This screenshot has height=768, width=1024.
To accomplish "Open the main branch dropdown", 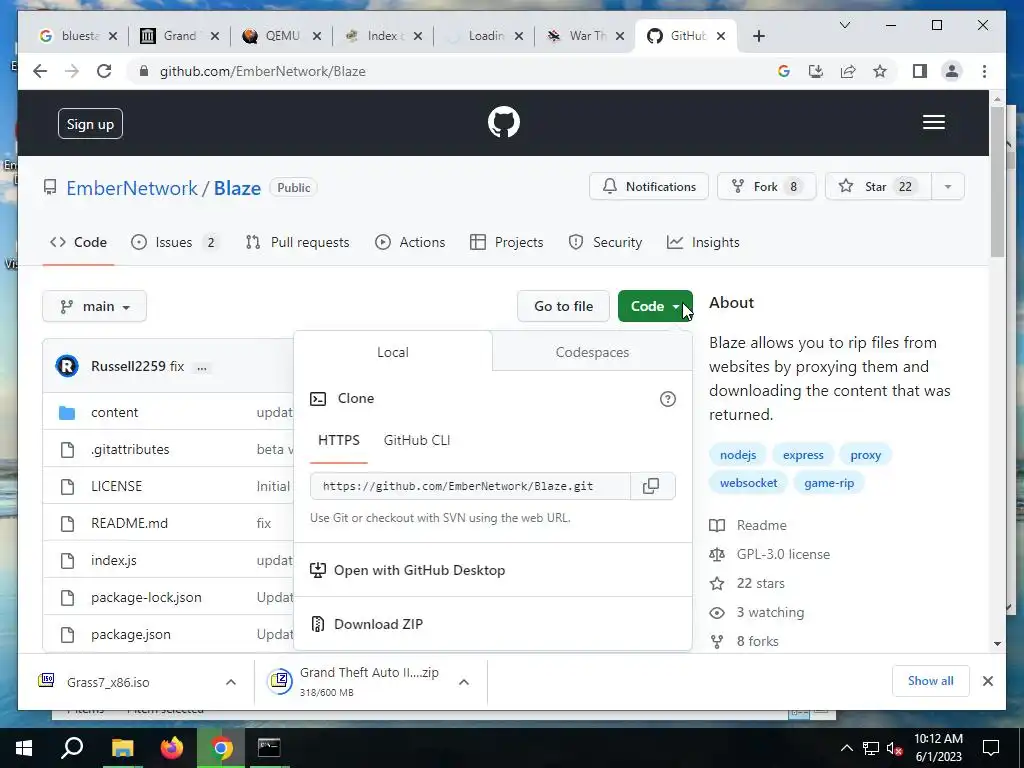I will (x=95, y=306).
